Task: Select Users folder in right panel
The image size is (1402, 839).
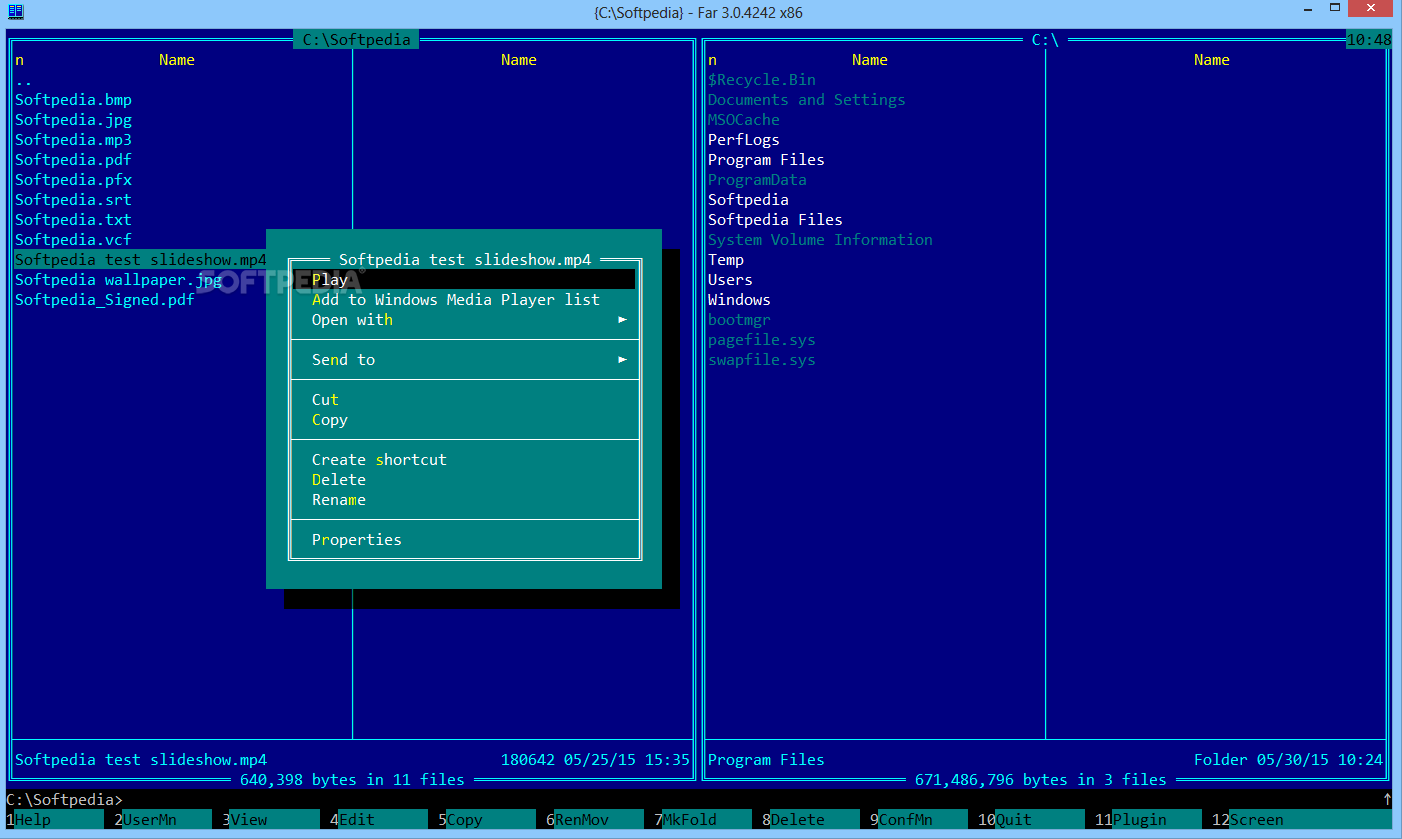Action: (730, 280)
